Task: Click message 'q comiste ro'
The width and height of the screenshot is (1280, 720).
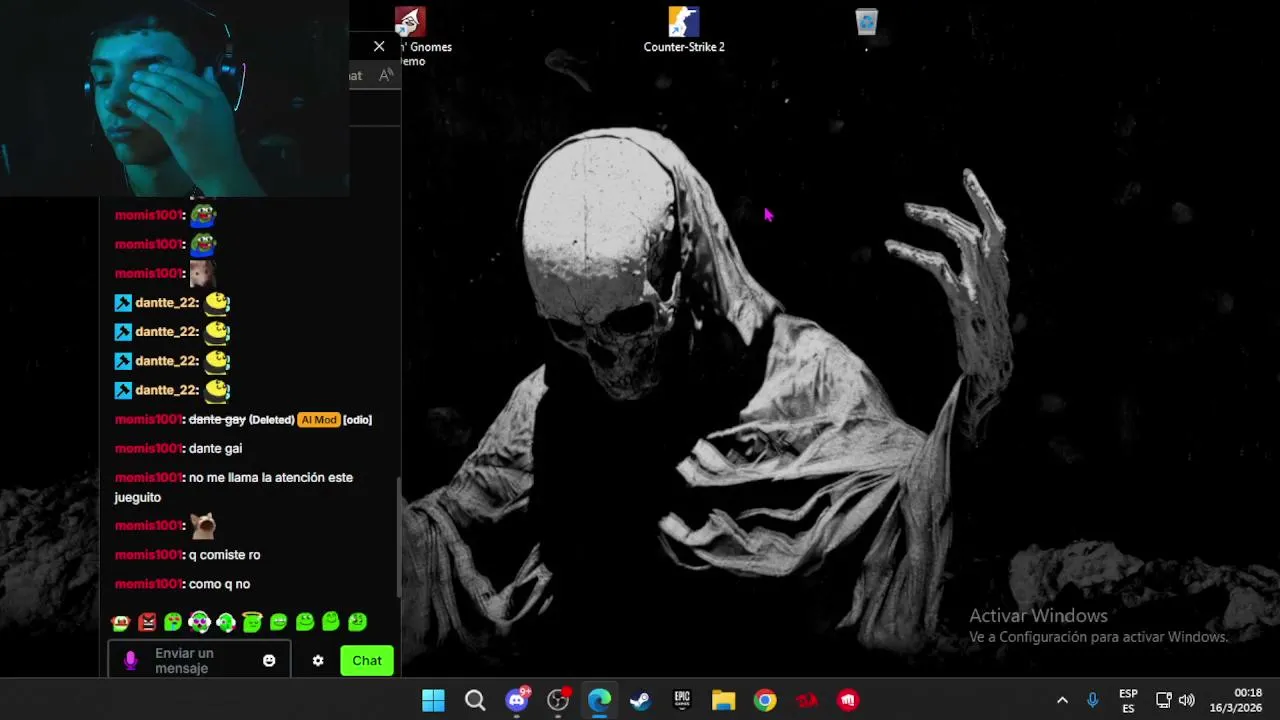Action: 224,555
